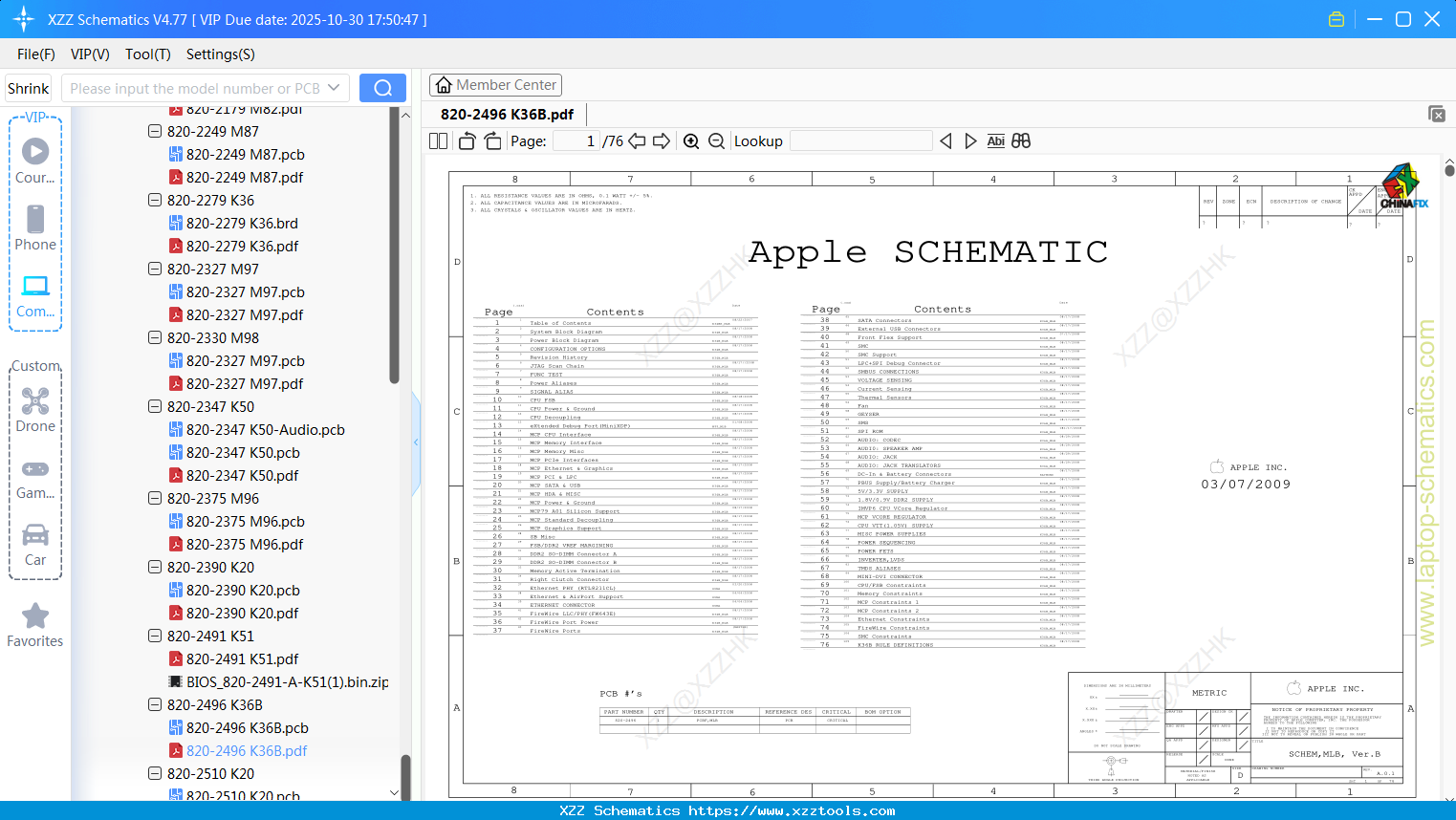Open Favorites star in sidebar
This screenshot has height=820, width=1456.
35,625
